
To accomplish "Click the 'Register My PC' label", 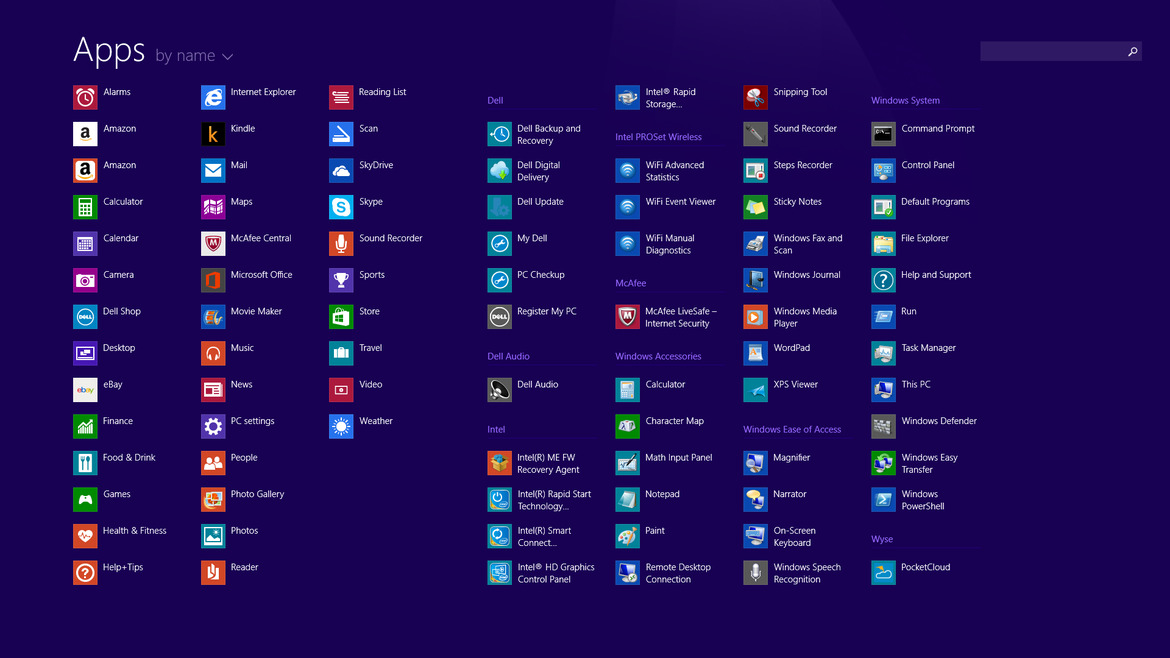I will point(546,311).
